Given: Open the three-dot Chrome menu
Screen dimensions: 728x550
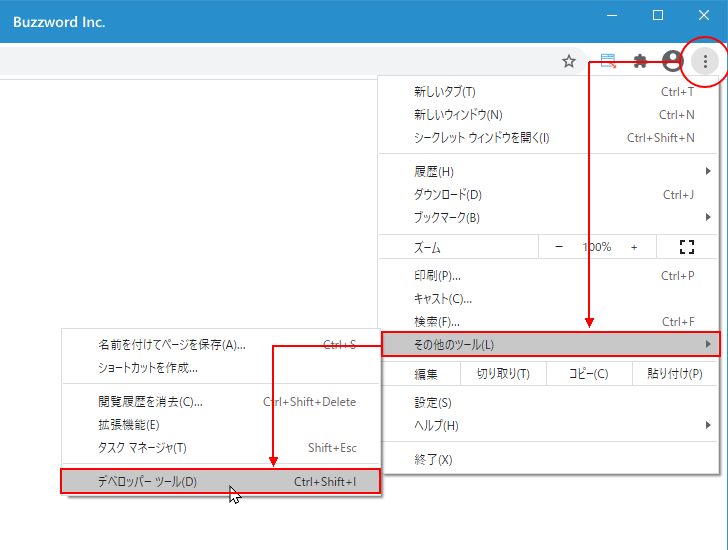Looking at the screenshot, I should 705,62.
